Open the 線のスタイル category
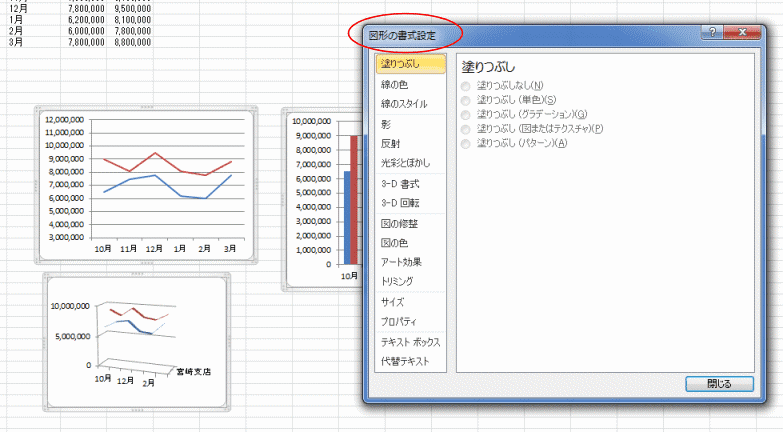The width and height of the screenshot is (783, 432). click(404, 104)
